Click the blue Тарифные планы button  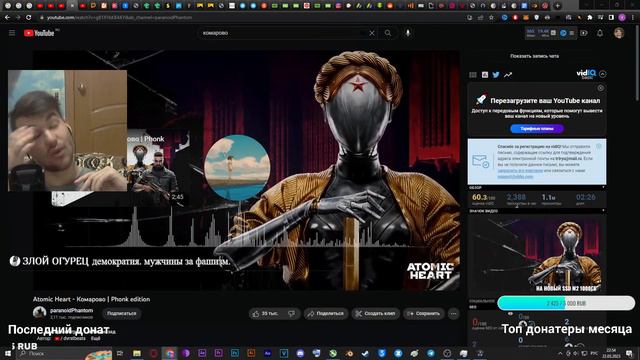click(x=537, y=129)
